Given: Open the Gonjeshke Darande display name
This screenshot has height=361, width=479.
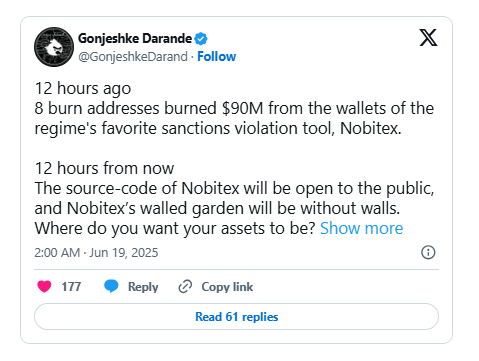Looking at the screenshot, I should 135,39.
